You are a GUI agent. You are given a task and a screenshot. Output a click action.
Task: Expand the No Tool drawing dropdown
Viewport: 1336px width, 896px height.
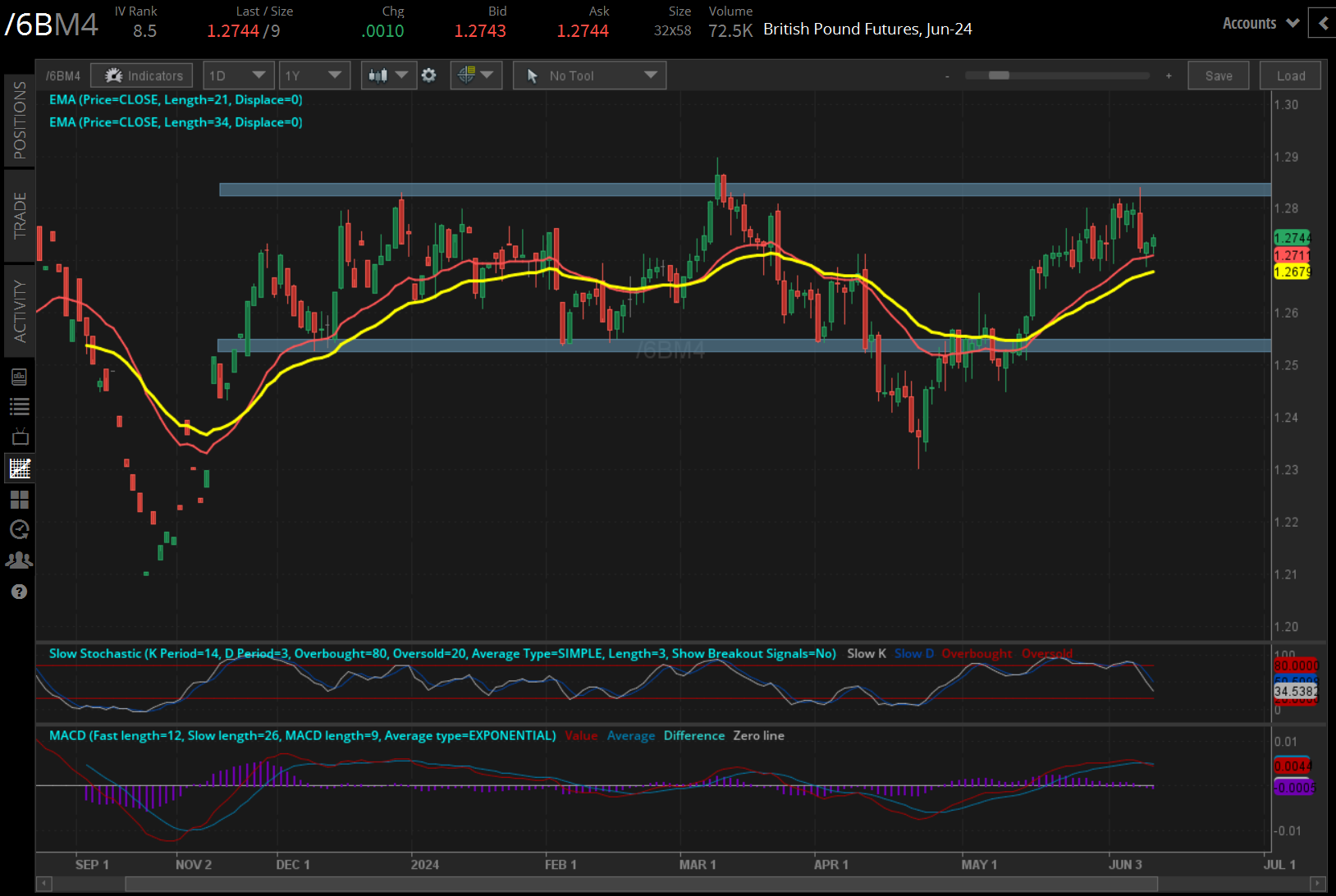point(589,75)
